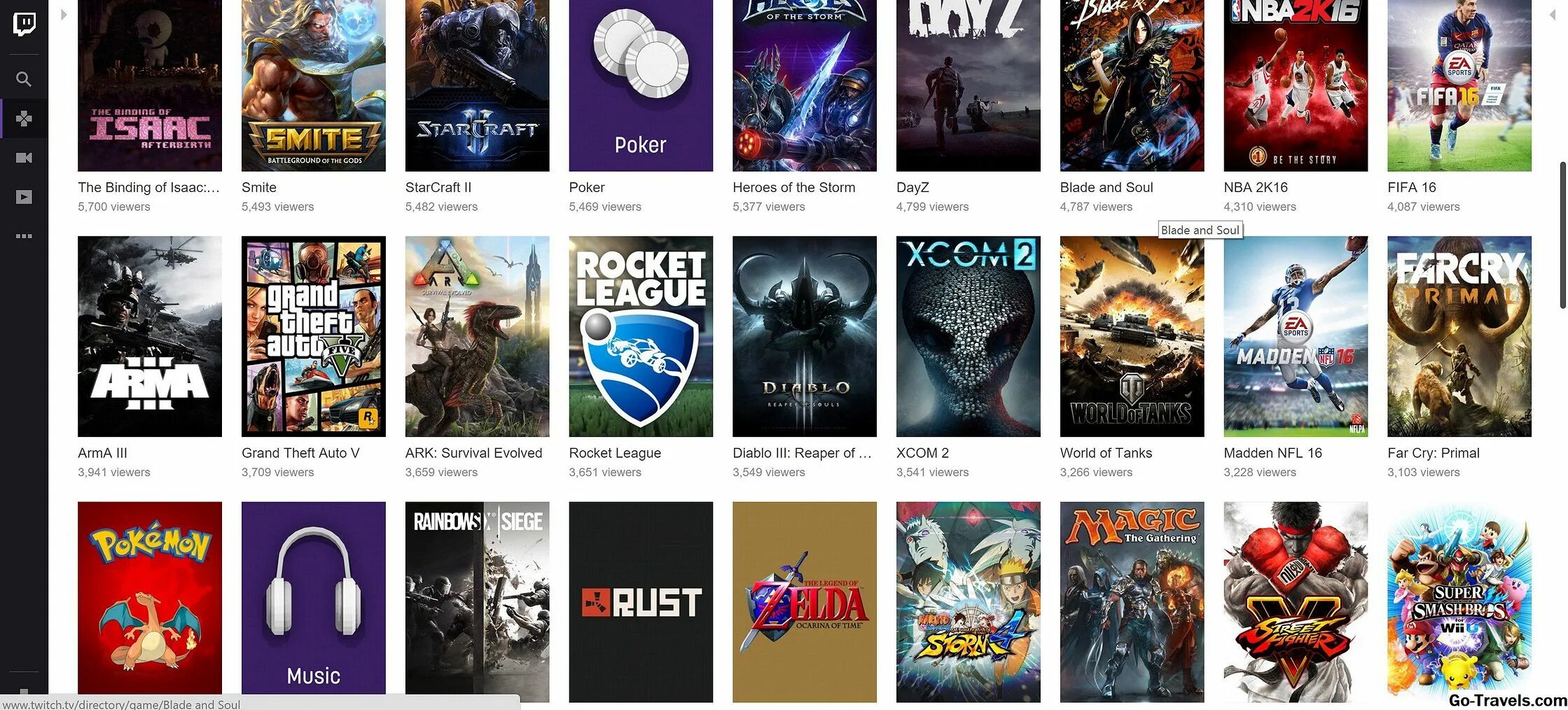Open the ArmA III cover
This screenshot has height=710, width=1568.
pos(150,336)
